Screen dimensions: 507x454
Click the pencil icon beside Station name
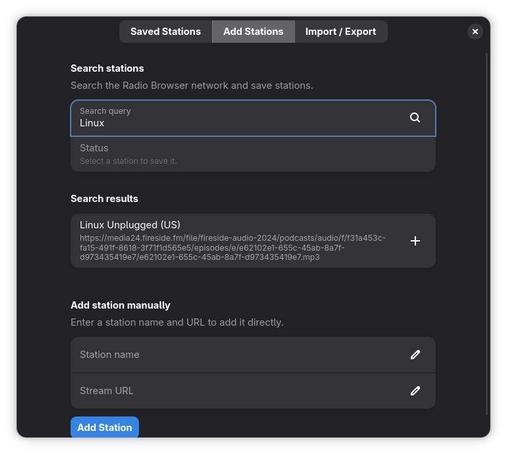pos(415,355)
